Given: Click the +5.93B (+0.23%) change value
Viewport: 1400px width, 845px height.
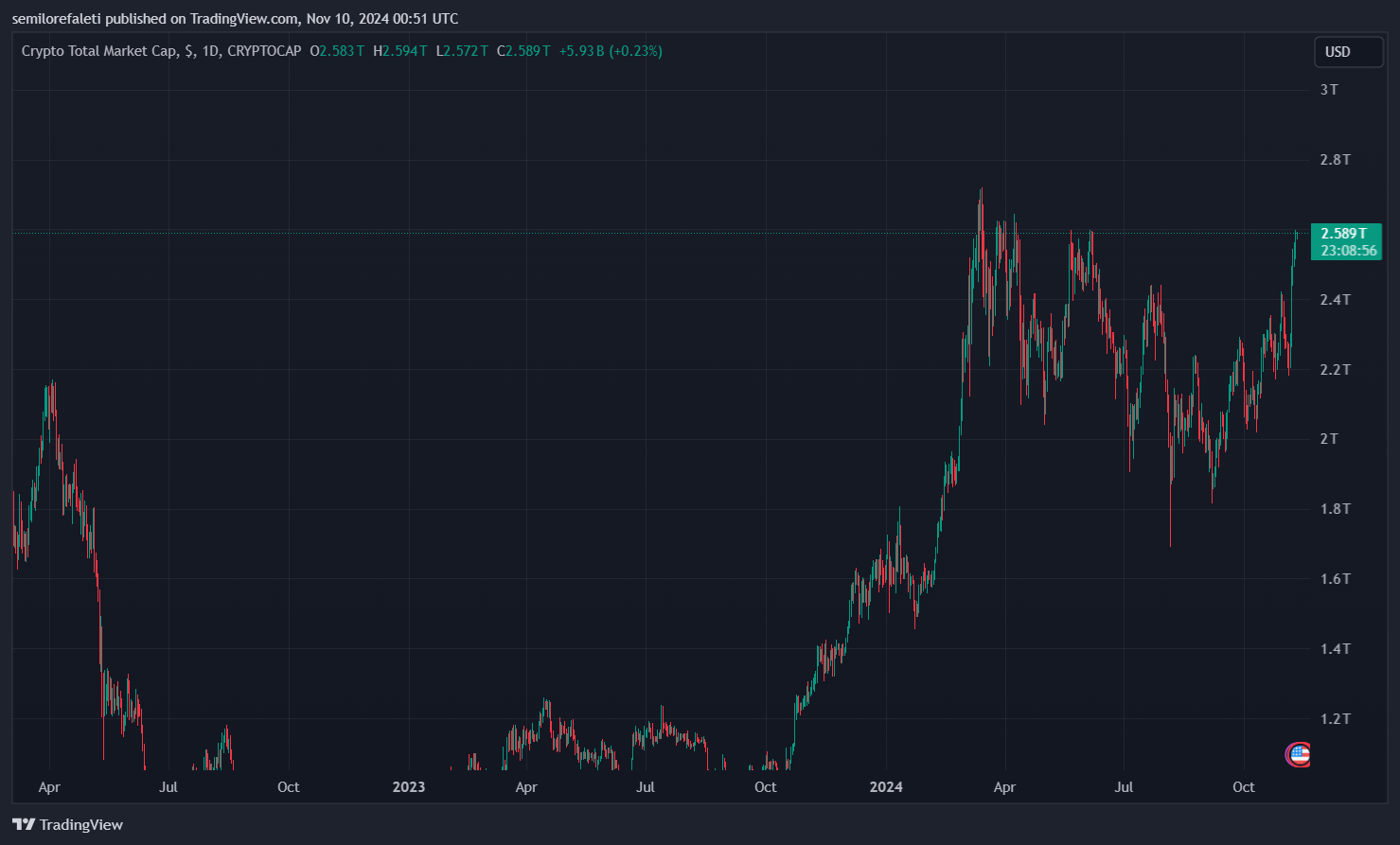Looking at the screenshot, I should click(x=611, y=51).
